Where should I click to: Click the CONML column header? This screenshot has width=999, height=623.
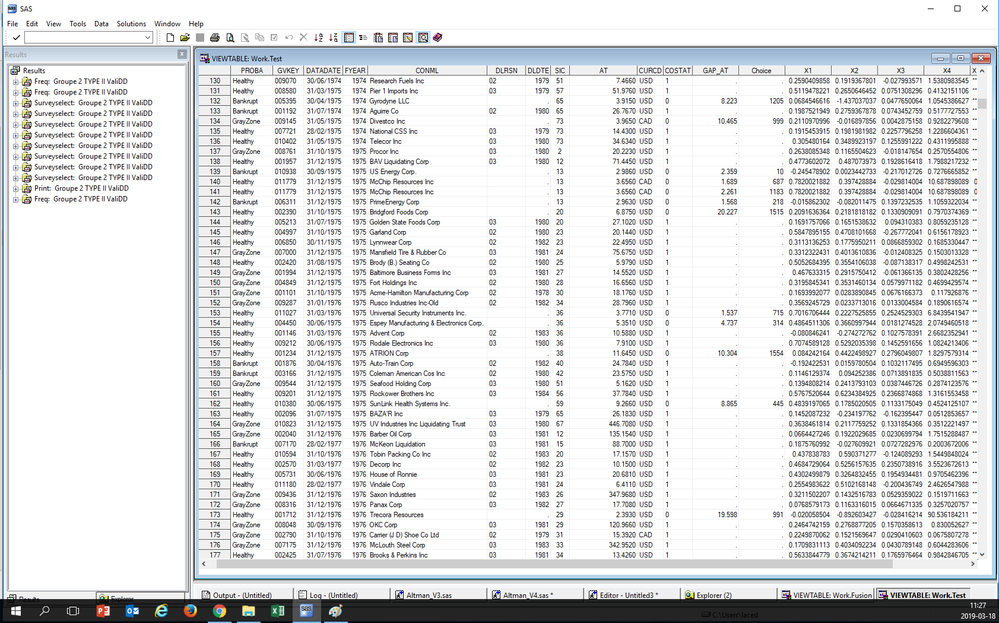(427, 71)
